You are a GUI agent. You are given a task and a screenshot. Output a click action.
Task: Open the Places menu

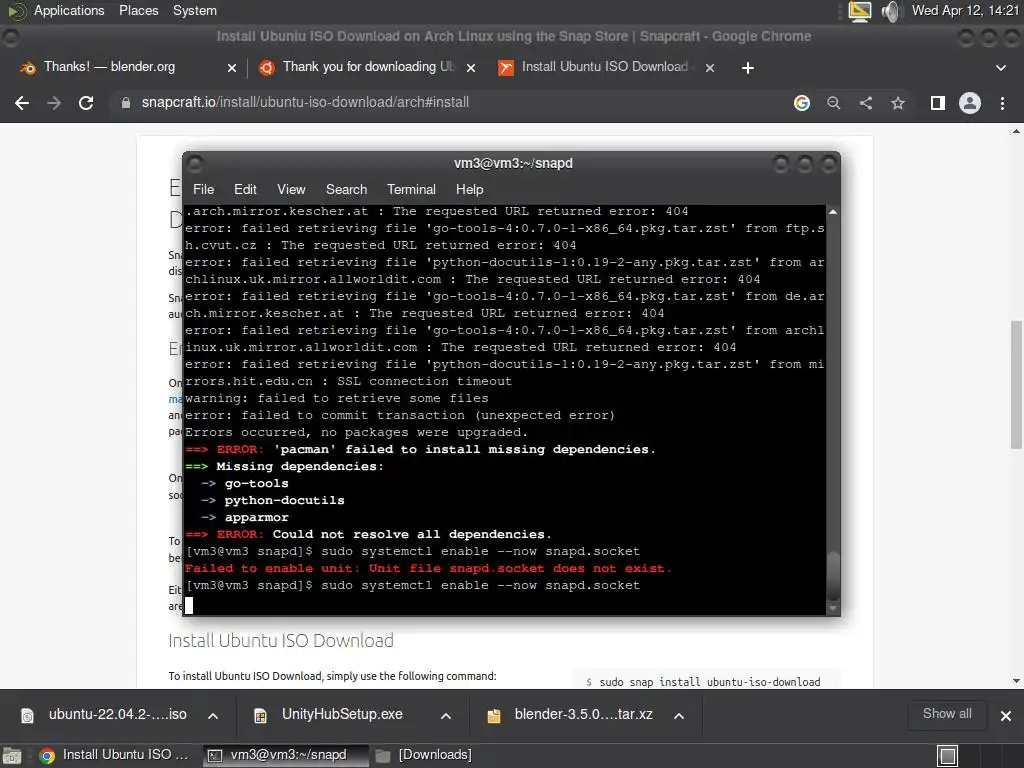tap(138, 11)
